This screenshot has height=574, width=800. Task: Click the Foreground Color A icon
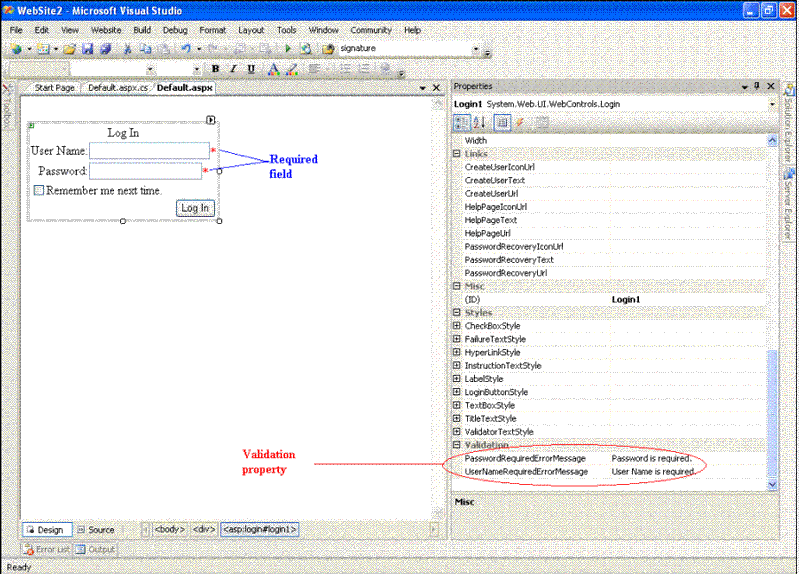coord(273,69)
